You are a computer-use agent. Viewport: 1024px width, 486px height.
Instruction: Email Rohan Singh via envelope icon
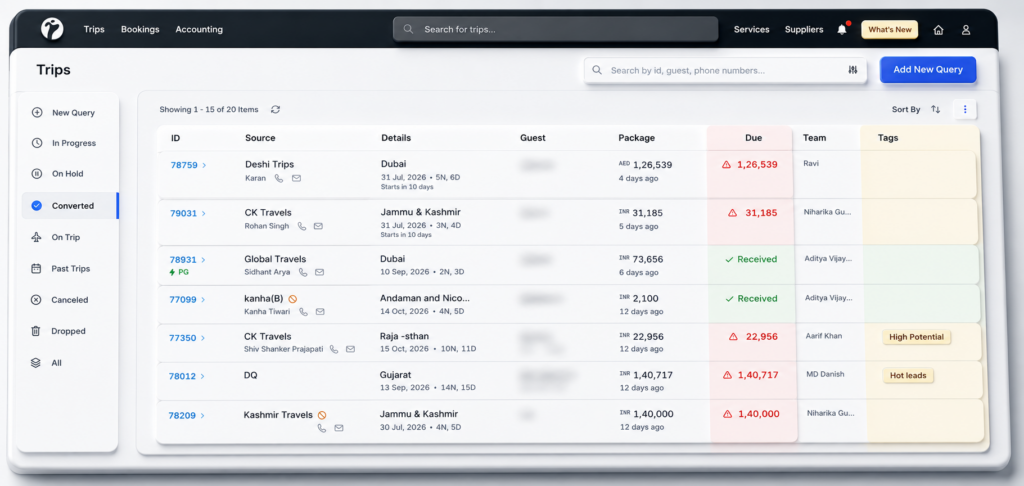click(318, 227)
